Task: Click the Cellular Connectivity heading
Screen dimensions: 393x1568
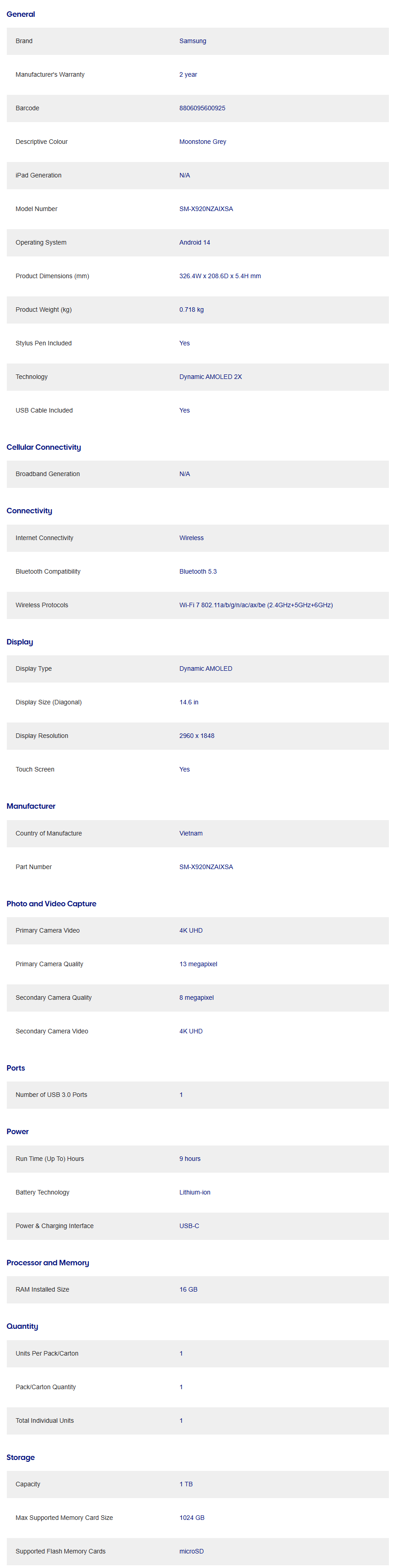Action: (44, 447)
